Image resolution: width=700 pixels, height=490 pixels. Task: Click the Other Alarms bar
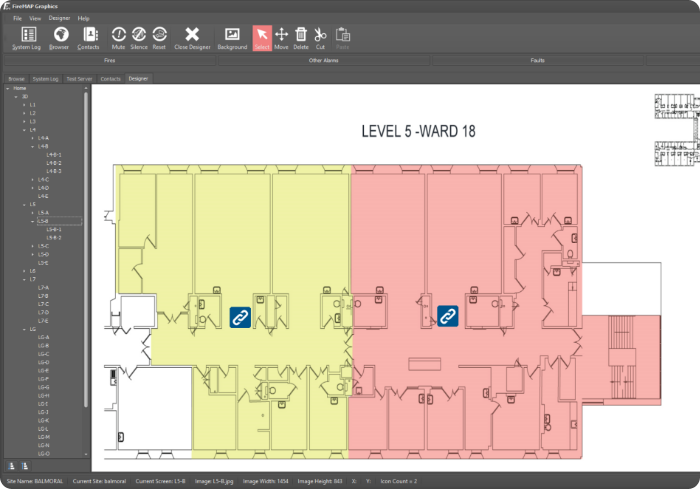point(323,60)
